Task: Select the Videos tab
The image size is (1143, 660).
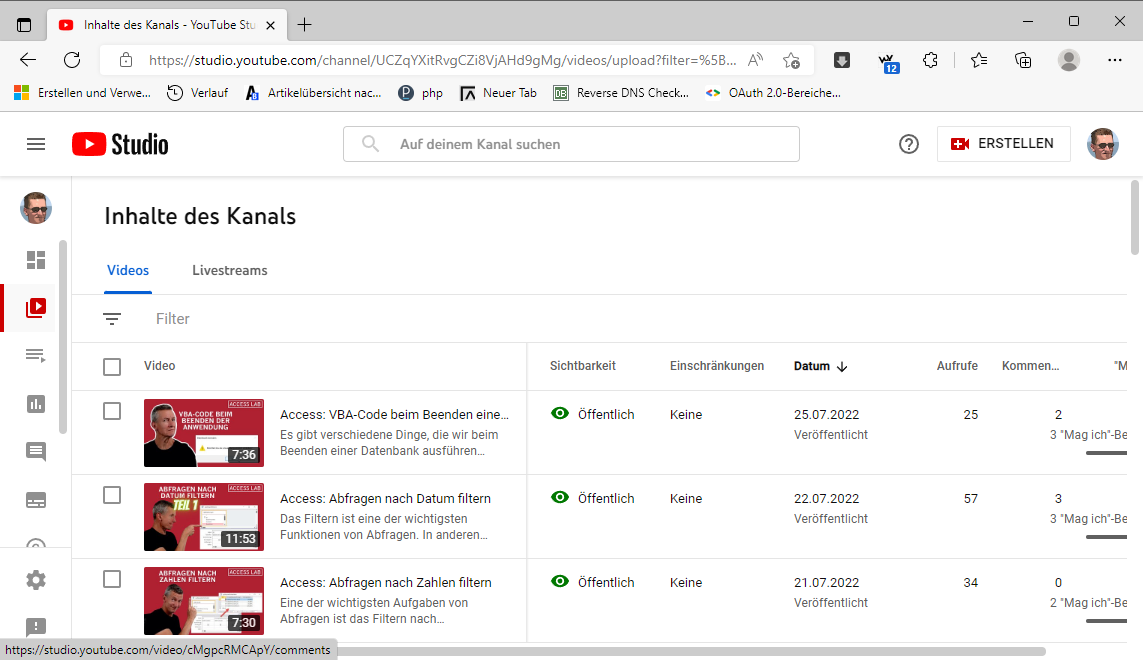Action: pyautogui.click(x=128, y=270)
